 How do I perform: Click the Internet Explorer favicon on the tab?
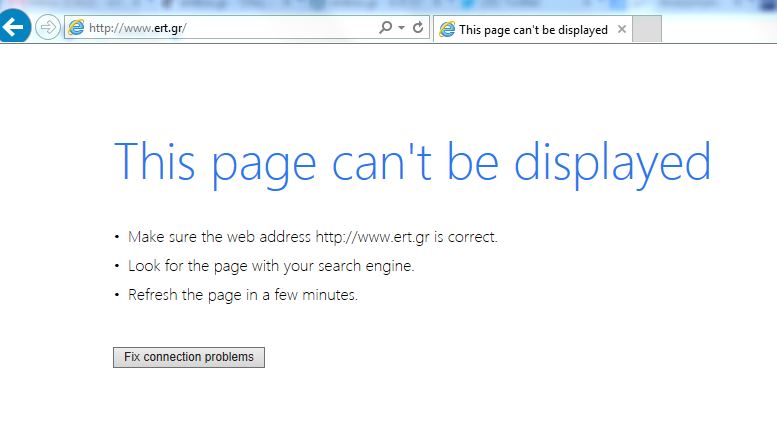(447, 29)
